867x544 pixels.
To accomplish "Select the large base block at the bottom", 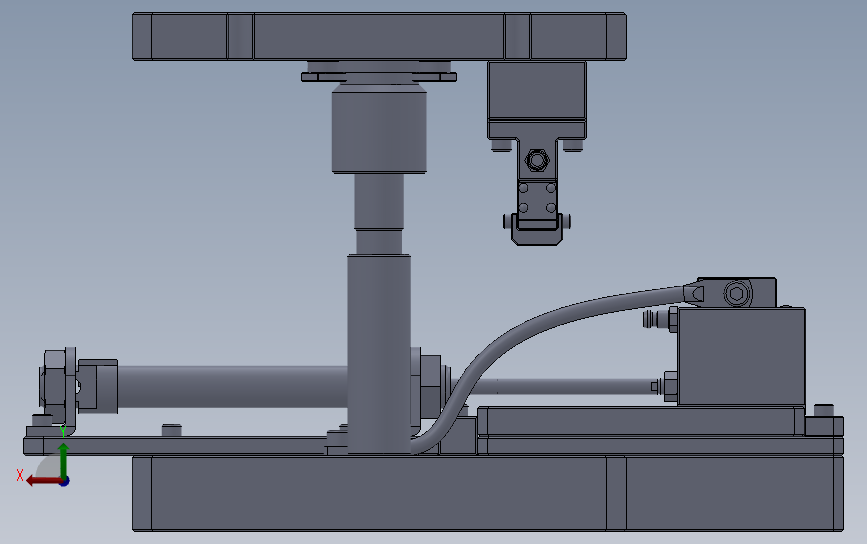I will pyautogui.click(x=488, y=493).
